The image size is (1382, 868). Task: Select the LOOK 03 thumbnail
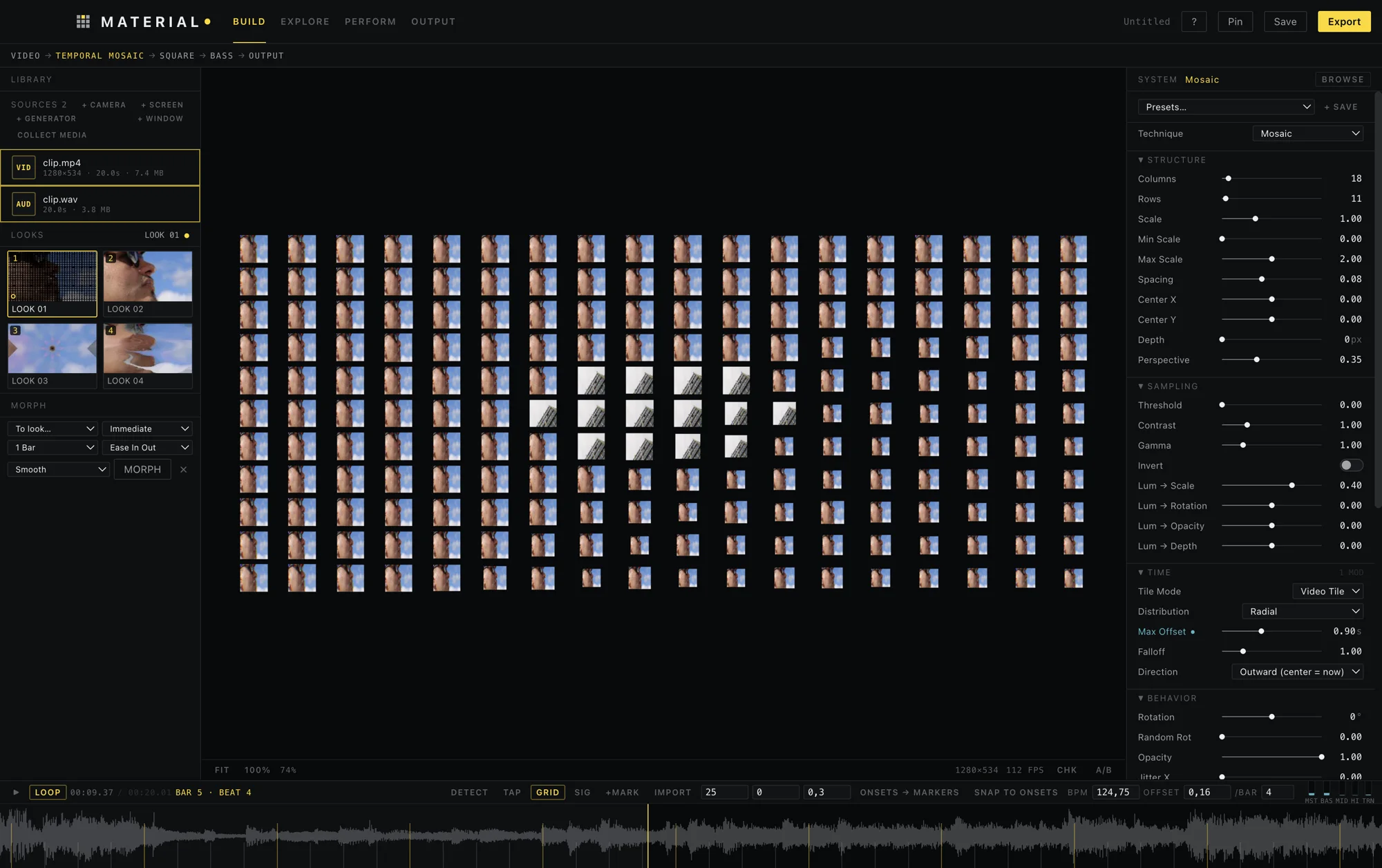tap(52, 356)
